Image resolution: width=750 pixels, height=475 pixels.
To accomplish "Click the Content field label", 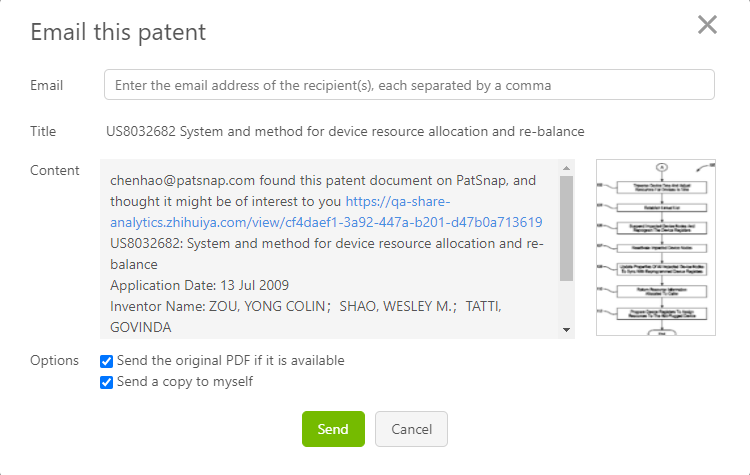I will 55,170.
